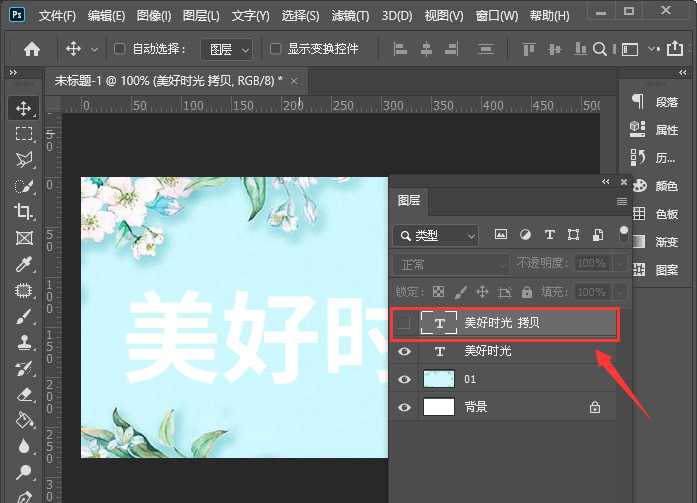Viewport: 697px width, 503px height.
Task: Select the Clone Stamp tool
Action: pos(24,342)
